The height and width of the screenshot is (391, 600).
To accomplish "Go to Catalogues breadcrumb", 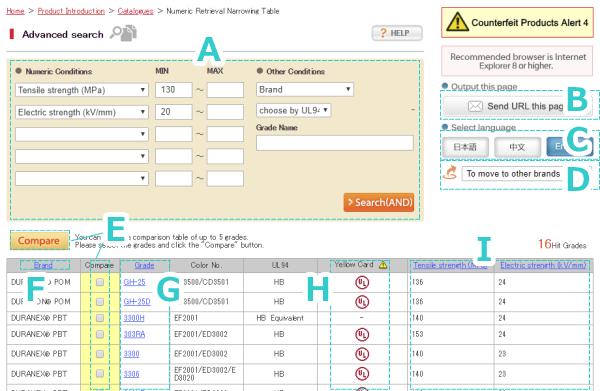I will pyautogui.click(x=135, y=11).
